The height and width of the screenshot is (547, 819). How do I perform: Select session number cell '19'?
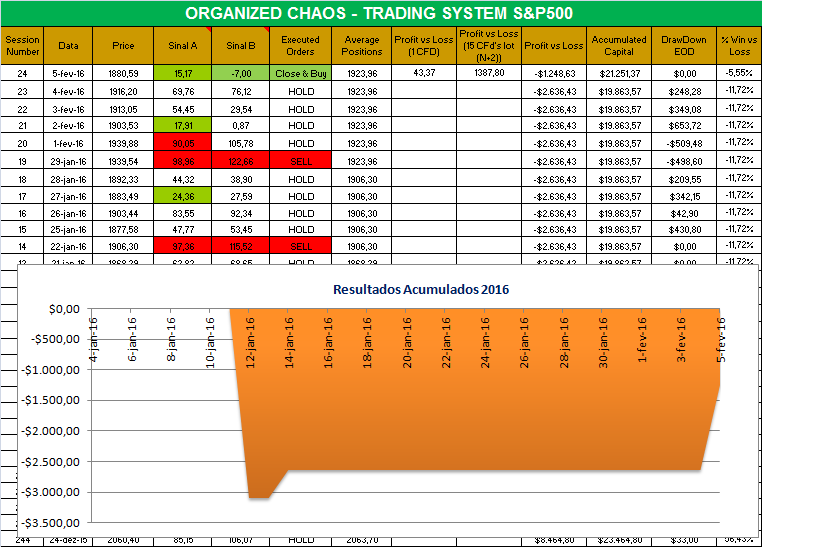22,161
